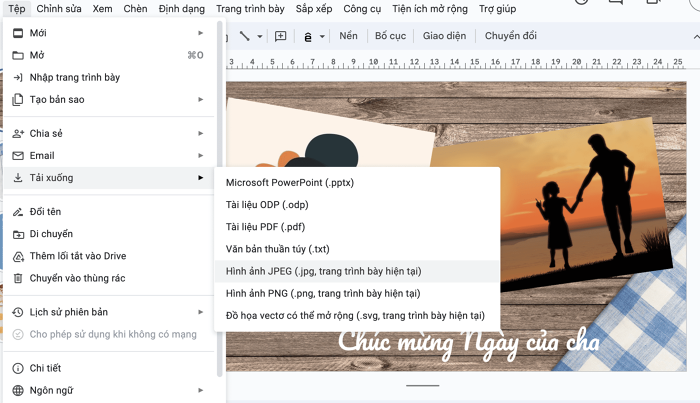Expand the Tạo bản sao submenu arrow
This screenshot has width=700, height=403.
click(200, 100)
